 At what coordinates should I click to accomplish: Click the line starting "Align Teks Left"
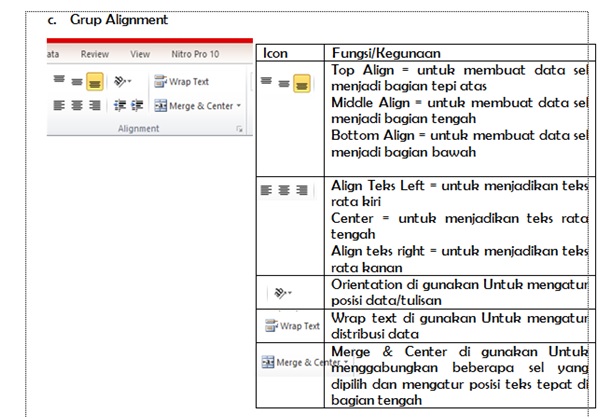pos(459,186)
